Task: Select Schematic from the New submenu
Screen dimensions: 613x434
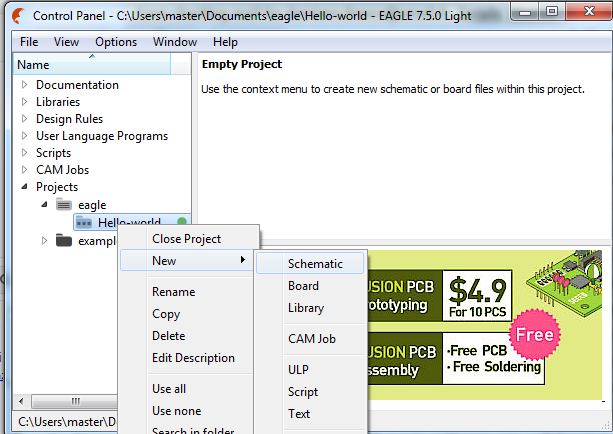Action: [x=310, y=264]
